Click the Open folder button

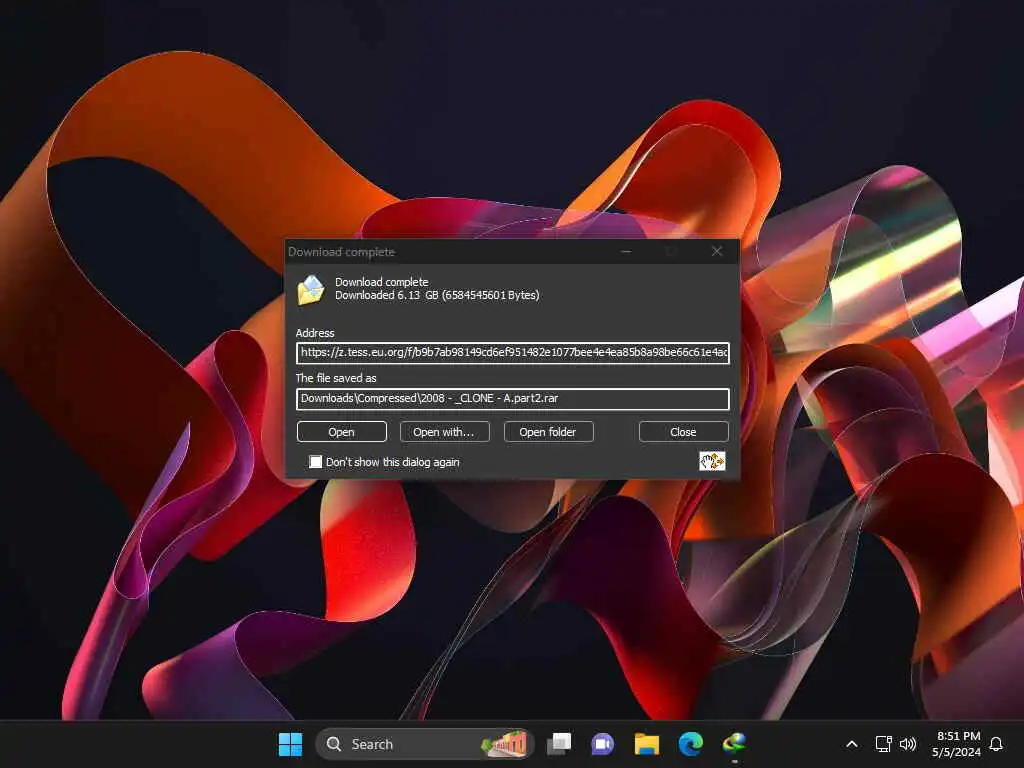(x=548, y=432)
